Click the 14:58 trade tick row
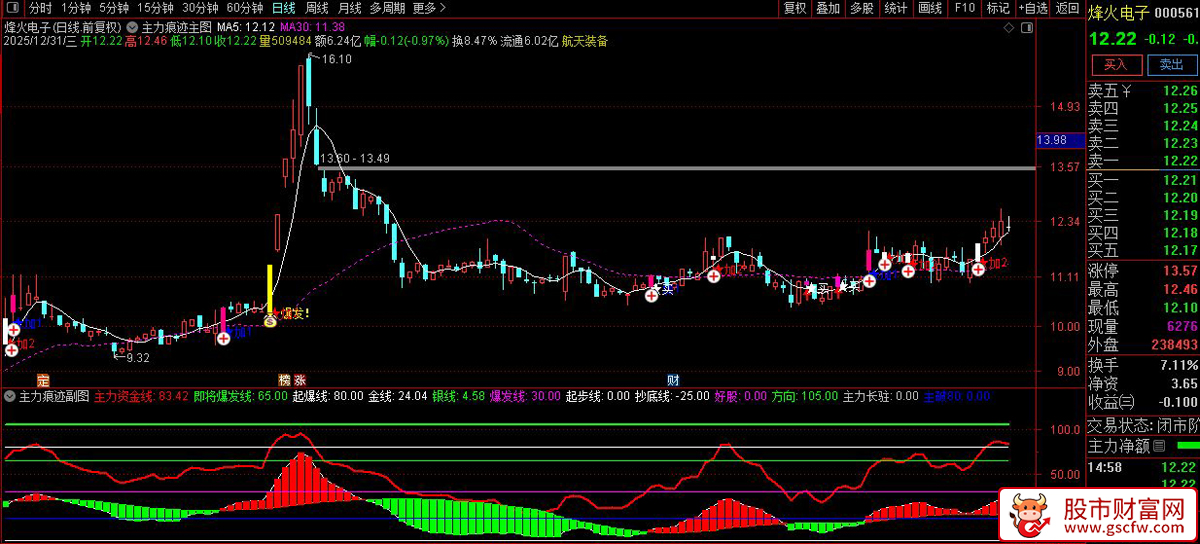 [x=1143, y=467]
